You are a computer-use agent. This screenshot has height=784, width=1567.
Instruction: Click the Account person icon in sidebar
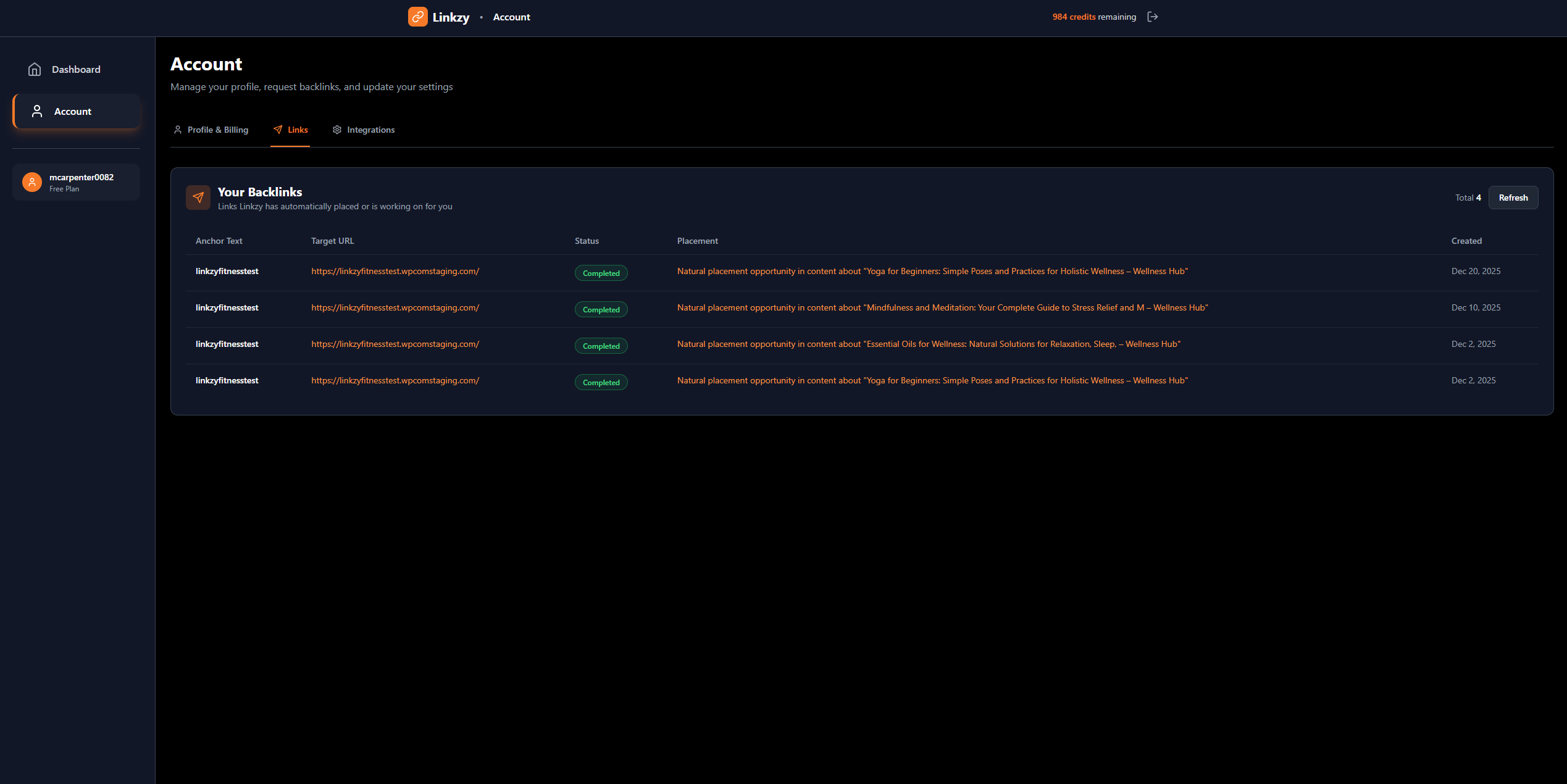coord(37,111)
